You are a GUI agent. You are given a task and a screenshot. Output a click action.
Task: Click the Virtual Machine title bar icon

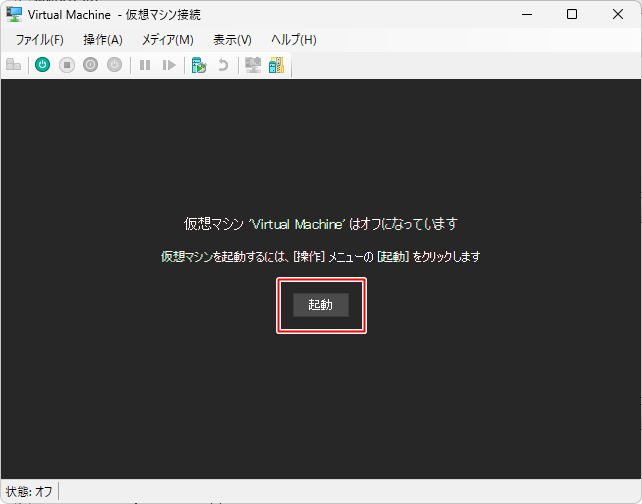pos(15,14)
